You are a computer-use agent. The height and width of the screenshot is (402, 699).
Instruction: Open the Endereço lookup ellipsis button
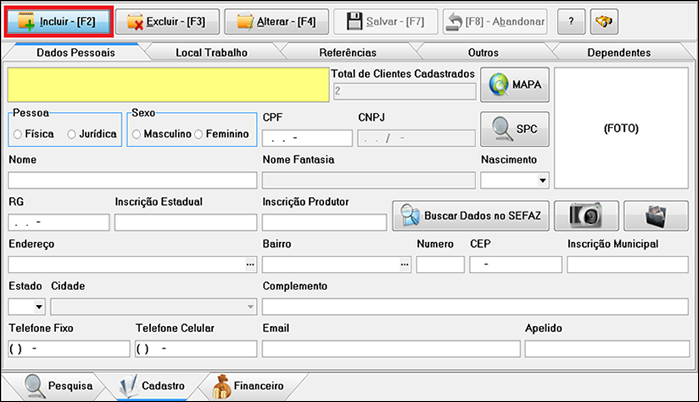click(x=249, y=264)
